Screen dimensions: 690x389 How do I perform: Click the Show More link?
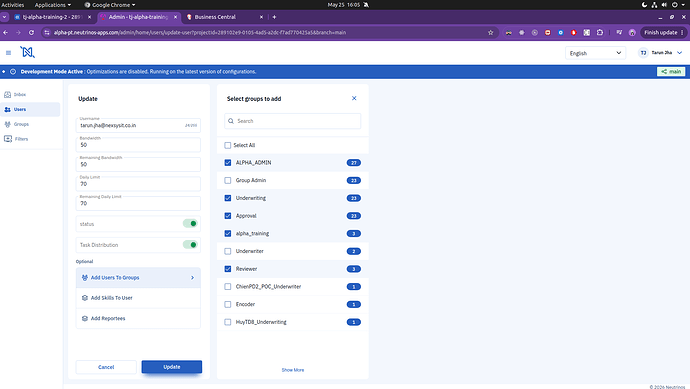pos(293,370)
